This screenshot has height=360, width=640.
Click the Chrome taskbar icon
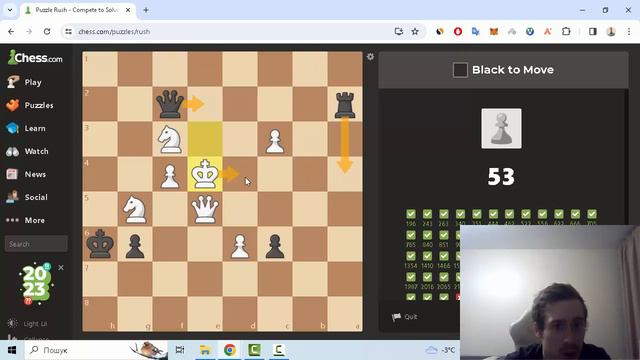[x=230, y=350]
